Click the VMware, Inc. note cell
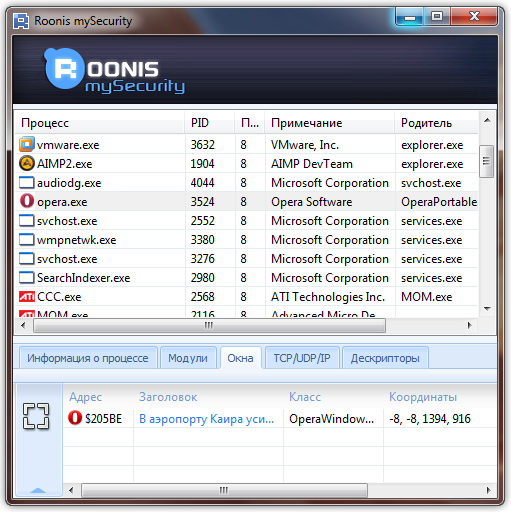The width and height of the screenshot is (511, 512). coord(305,145)
